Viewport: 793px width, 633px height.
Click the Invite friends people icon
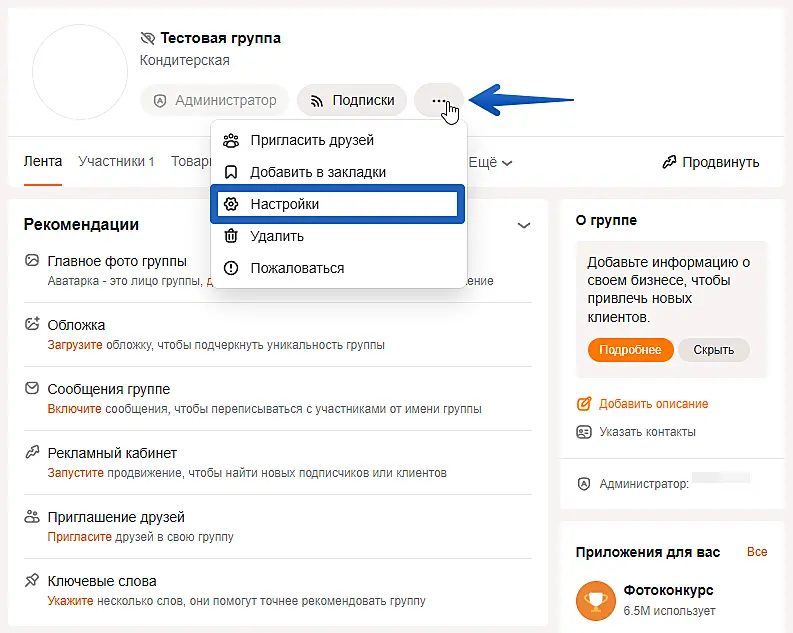[231, 140]
